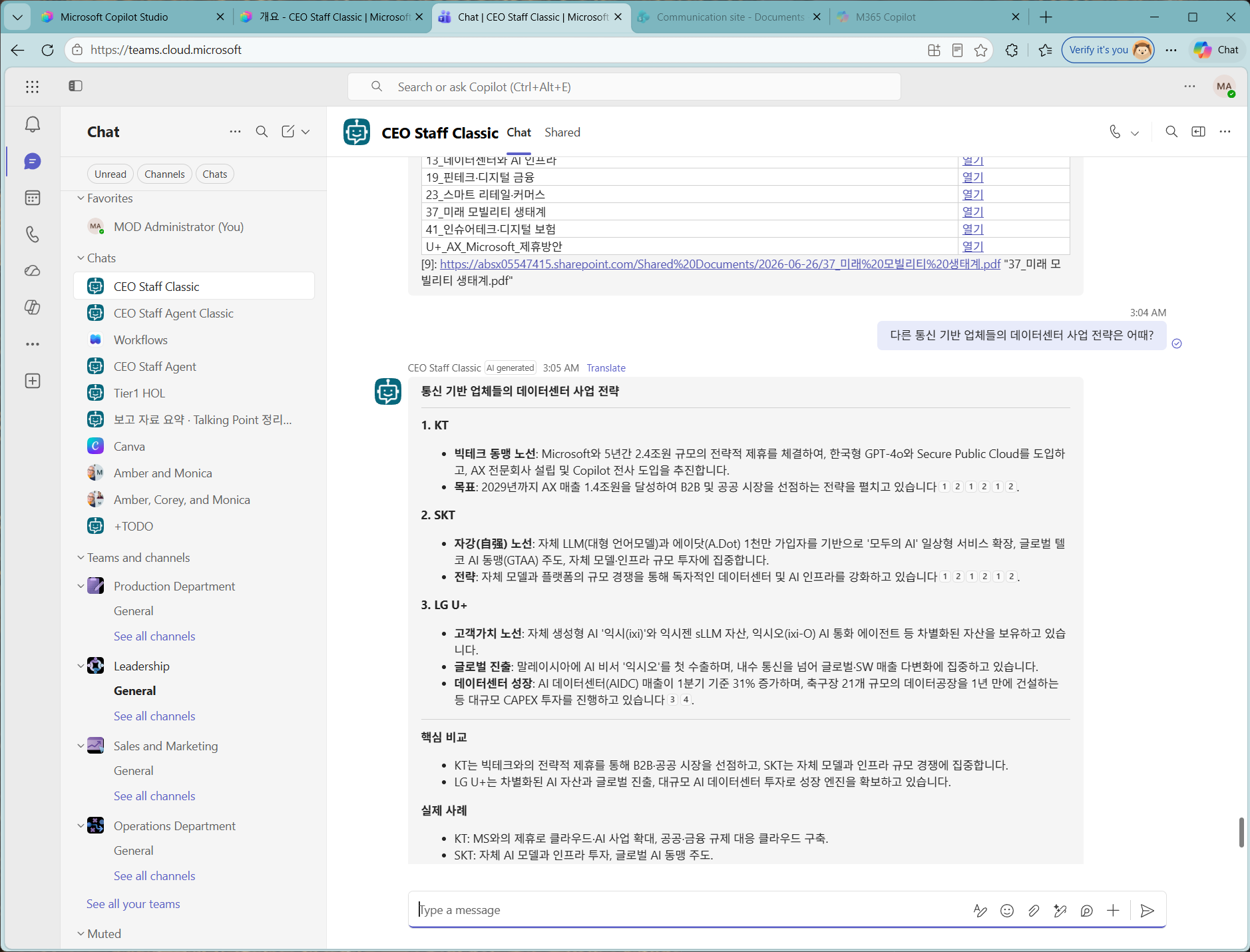
Task: Click the conversation vertical scrollbar thumb
Action: [x=1241, y=832]
